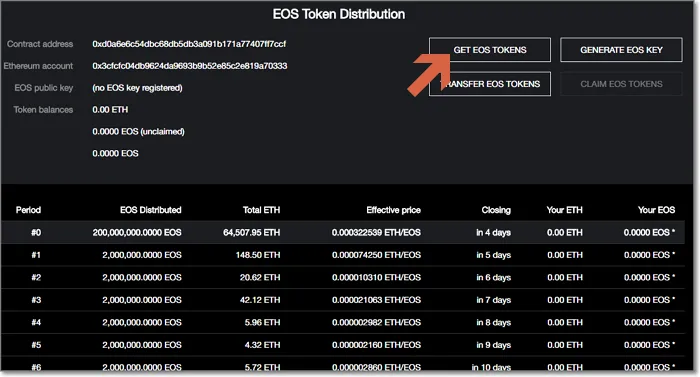Select period #2 row label
This screenshot has width=700, height=377.
tap(36, 277)
